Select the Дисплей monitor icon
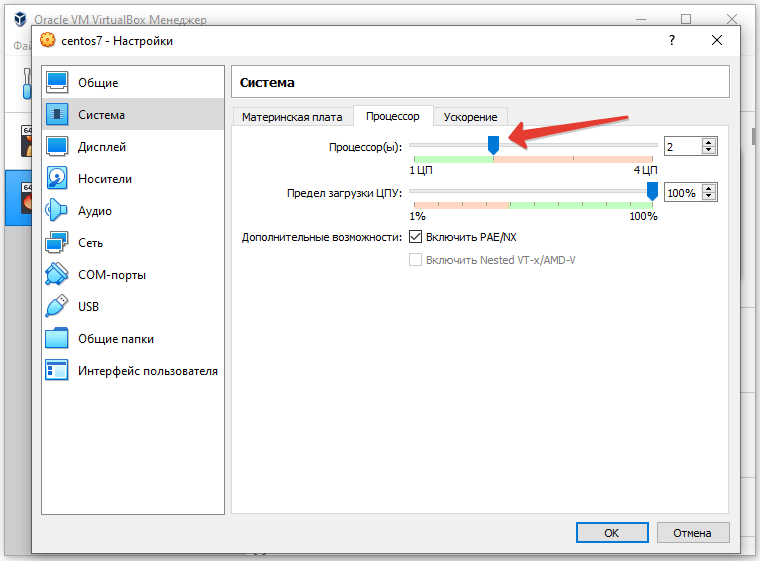 57,146
